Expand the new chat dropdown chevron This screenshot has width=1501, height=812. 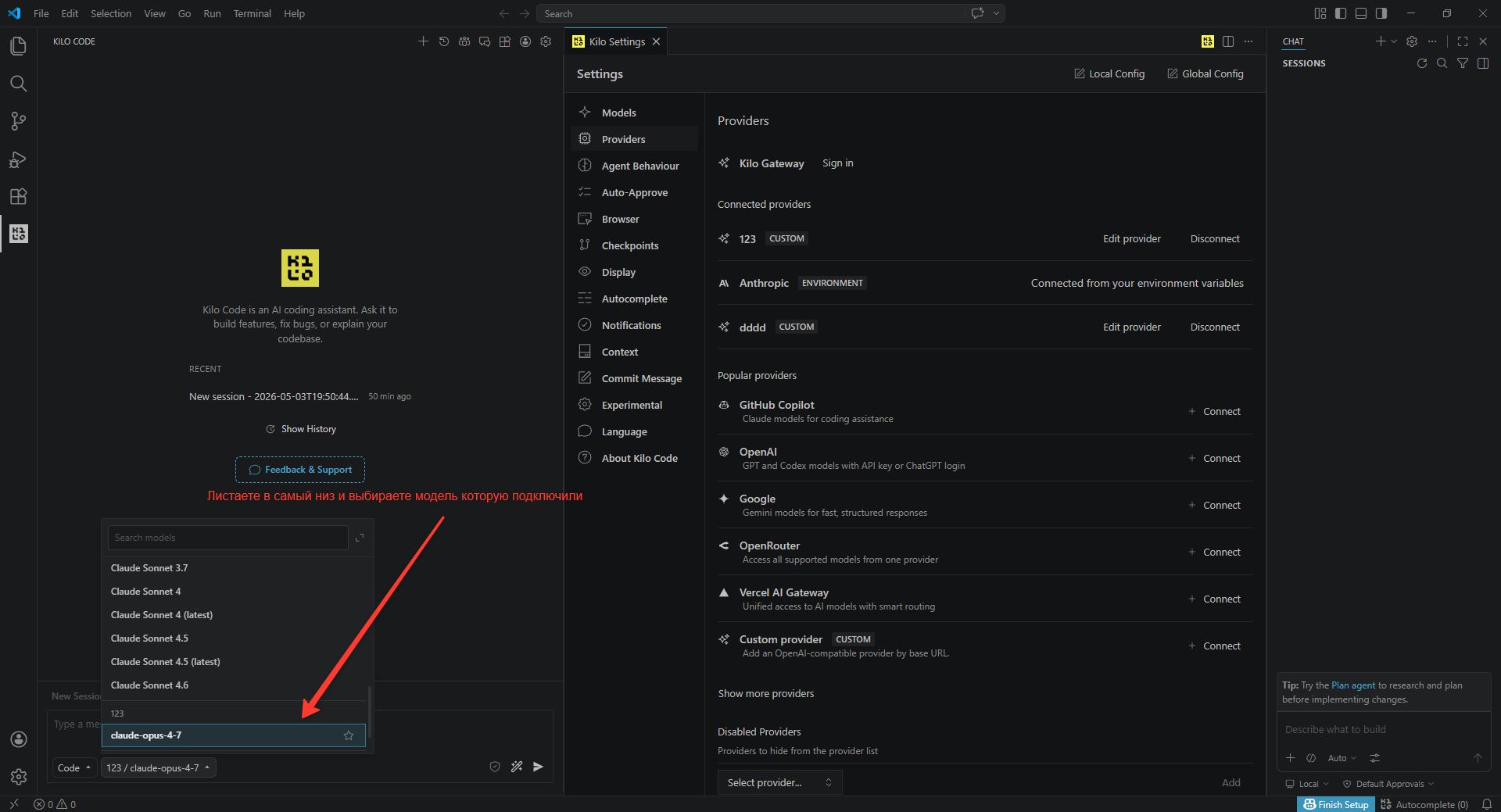pyautogui.click(x=1394, y=41)
